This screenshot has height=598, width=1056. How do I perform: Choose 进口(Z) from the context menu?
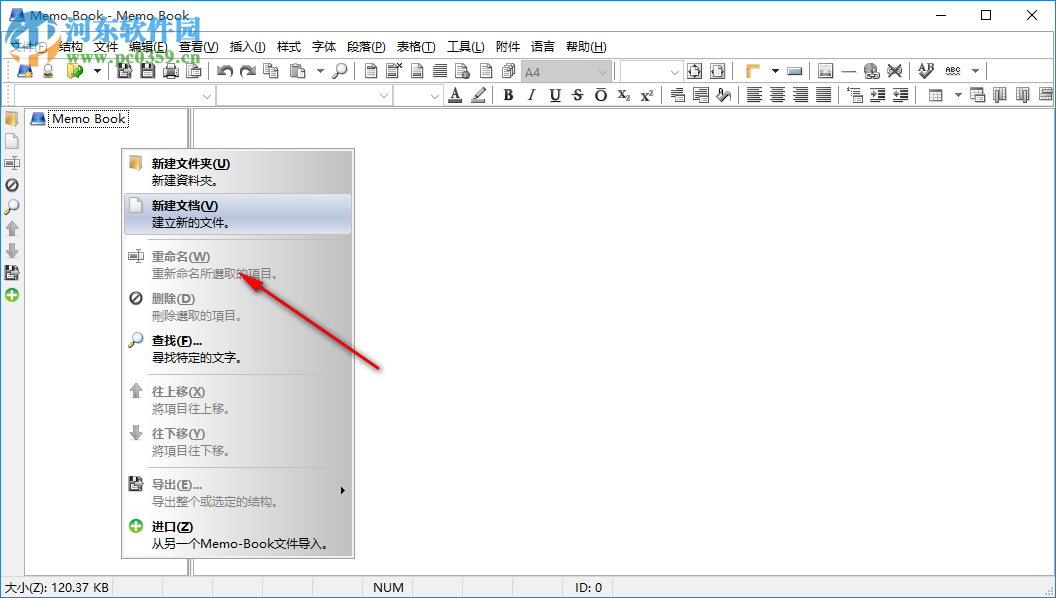(238, 535)
